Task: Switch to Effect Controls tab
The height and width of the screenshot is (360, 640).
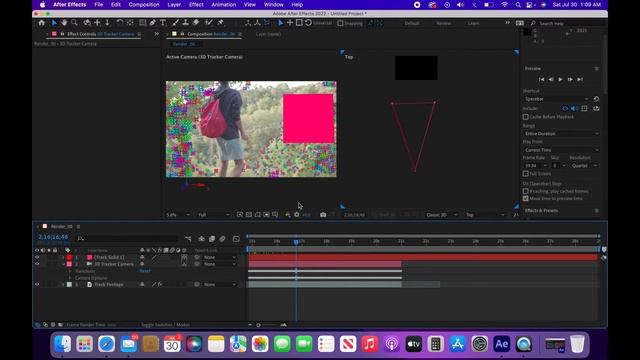Action: 100,34
